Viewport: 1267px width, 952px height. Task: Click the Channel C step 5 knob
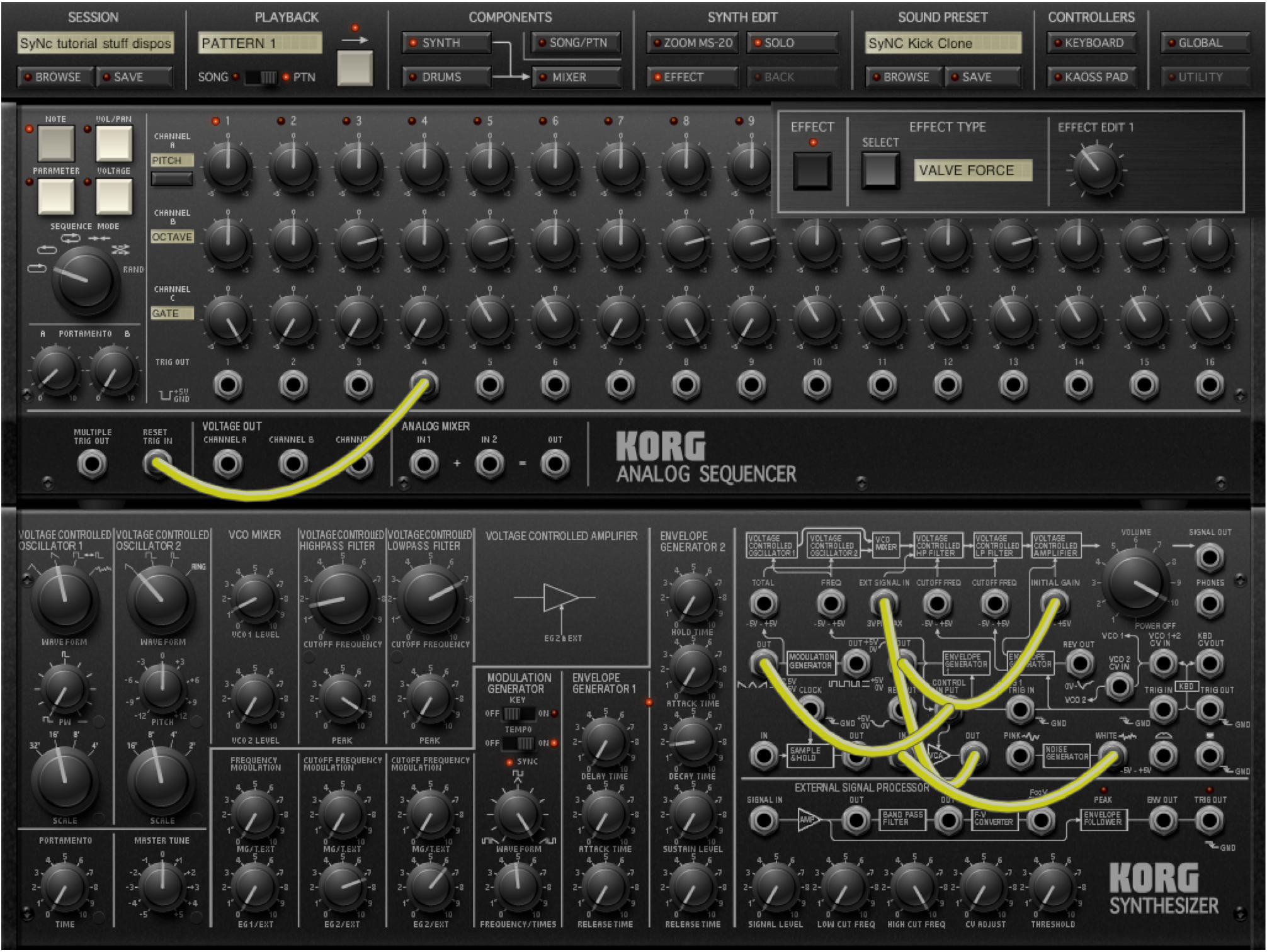[x=489, y=319]
